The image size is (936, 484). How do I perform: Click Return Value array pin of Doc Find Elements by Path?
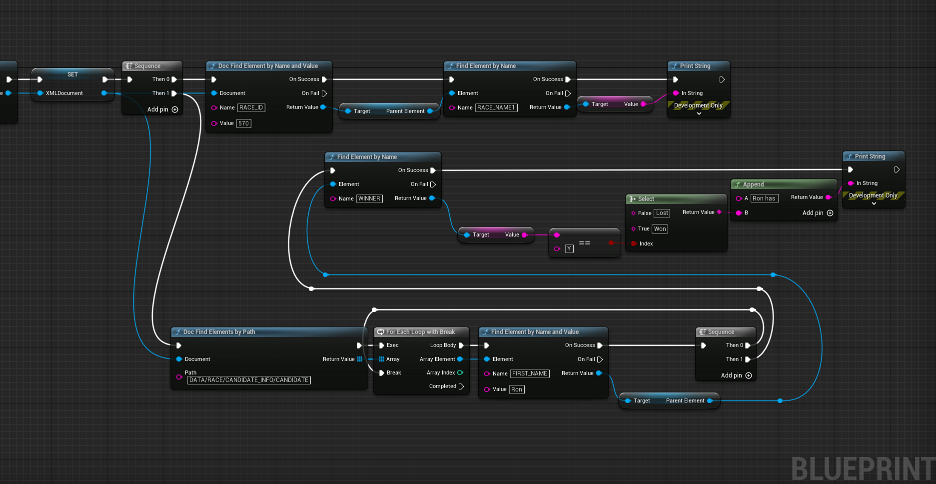tap(360, 359)
